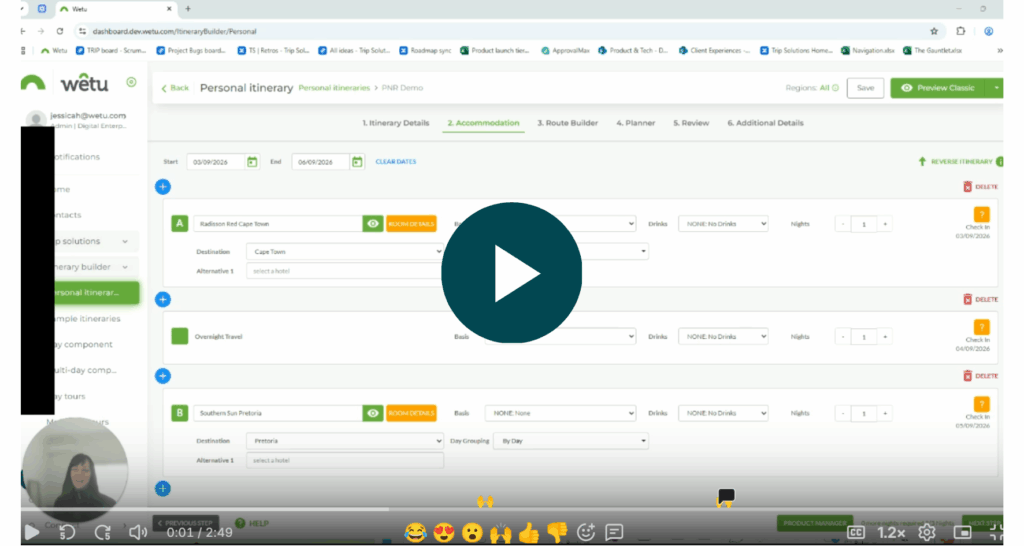Open the Drinks dropdown for Overnight Travel
The width and height of the screenshot is (1024, 546).
723,336
